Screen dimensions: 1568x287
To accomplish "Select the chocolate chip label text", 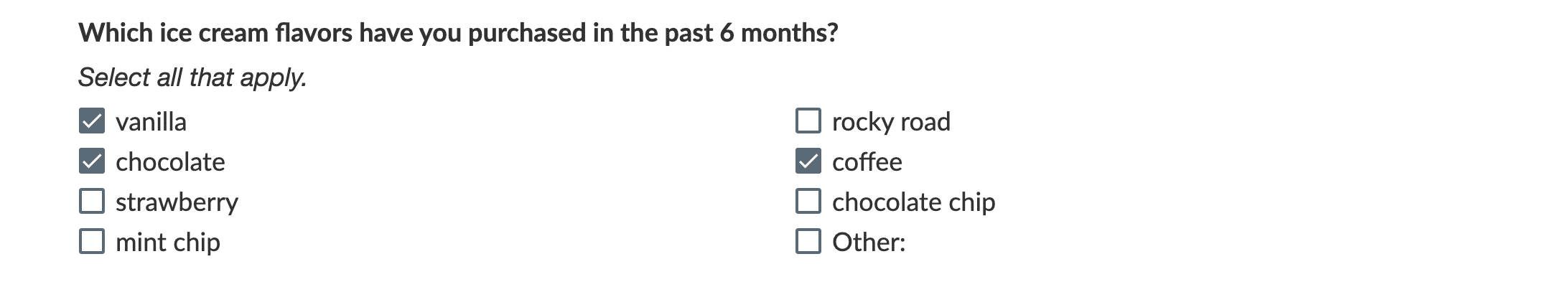I will tap(914, 203).
